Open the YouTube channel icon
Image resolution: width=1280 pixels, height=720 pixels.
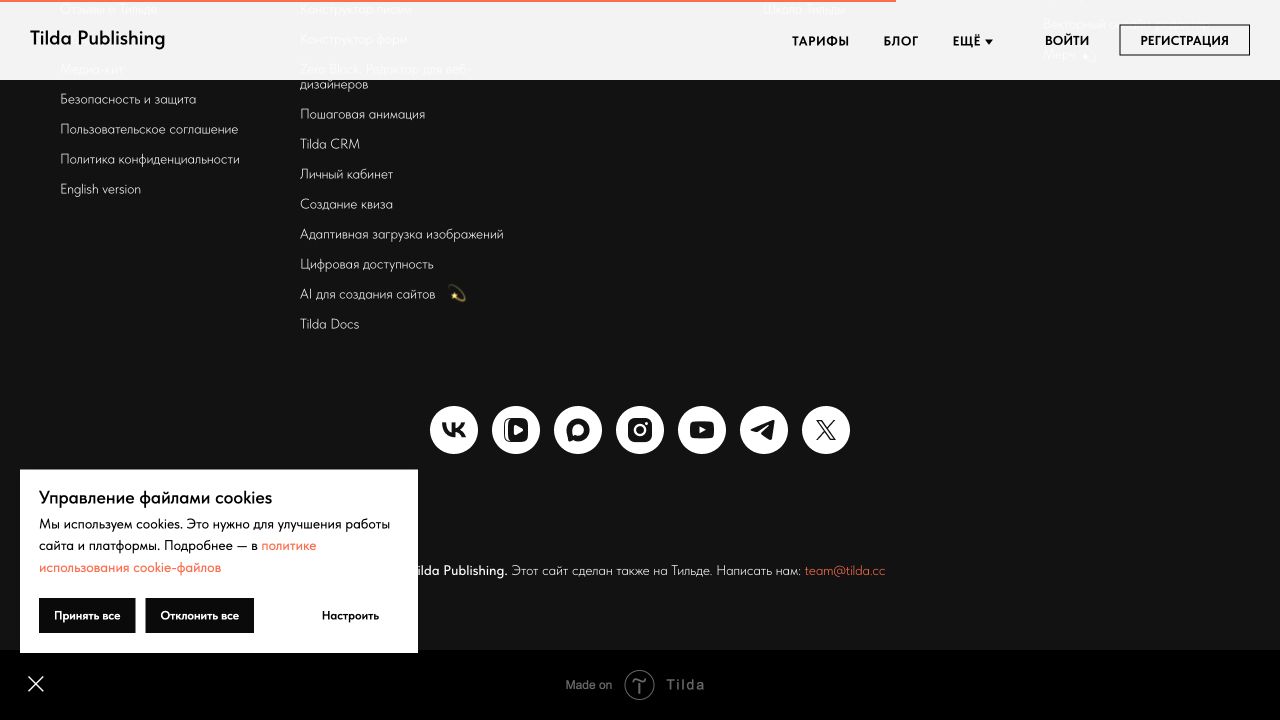coord(702,430)
